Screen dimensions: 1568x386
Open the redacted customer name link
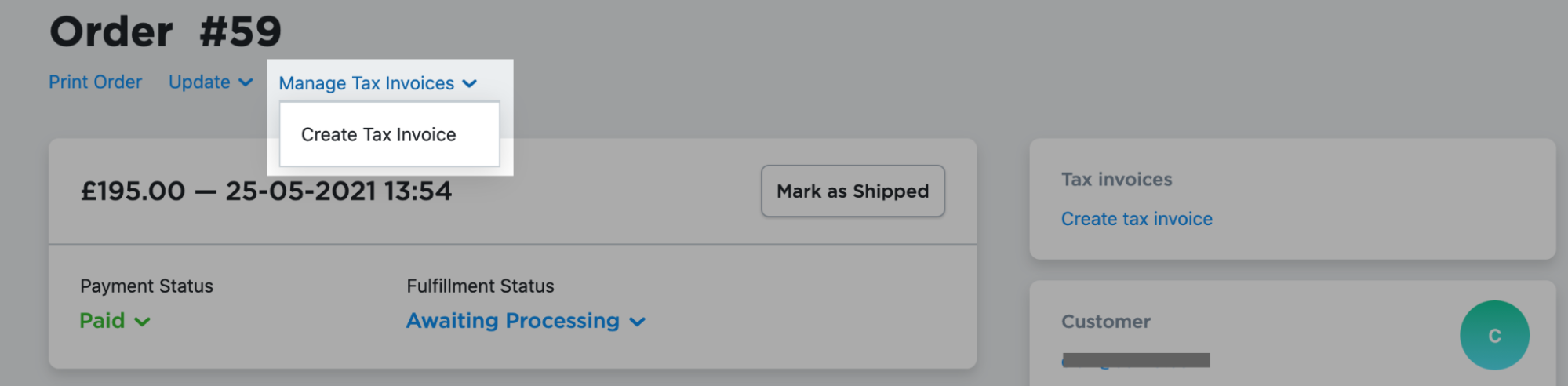1136,360
